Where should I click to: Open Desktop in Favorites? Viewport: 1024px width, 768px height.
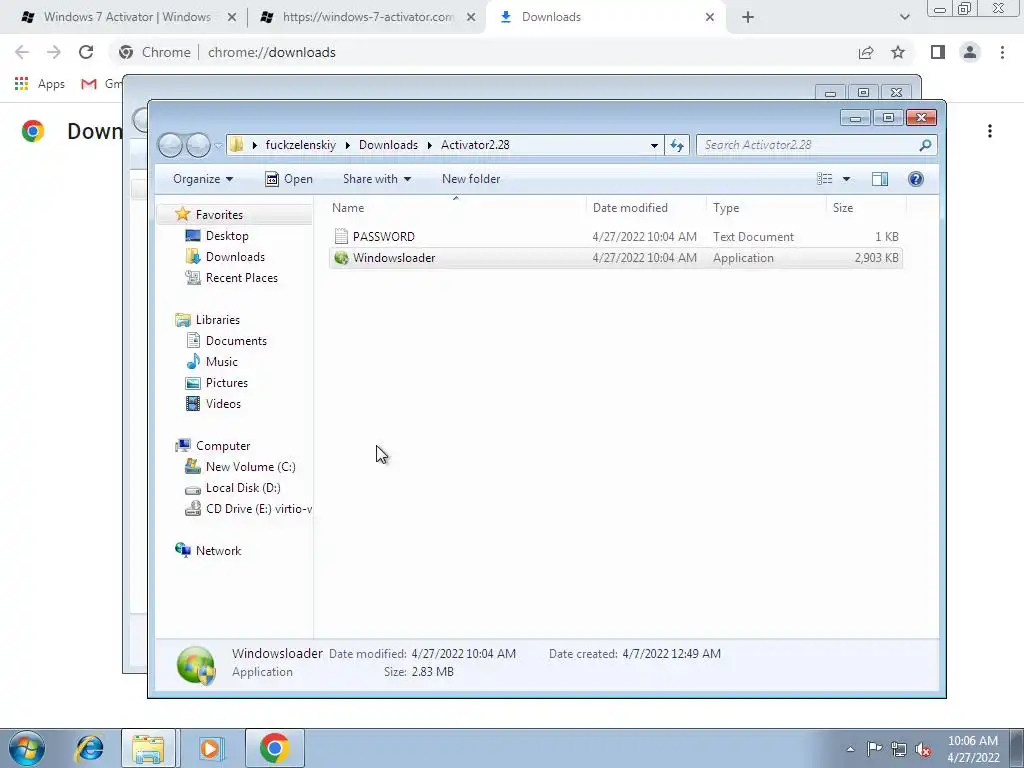click(x=227, y=236)
